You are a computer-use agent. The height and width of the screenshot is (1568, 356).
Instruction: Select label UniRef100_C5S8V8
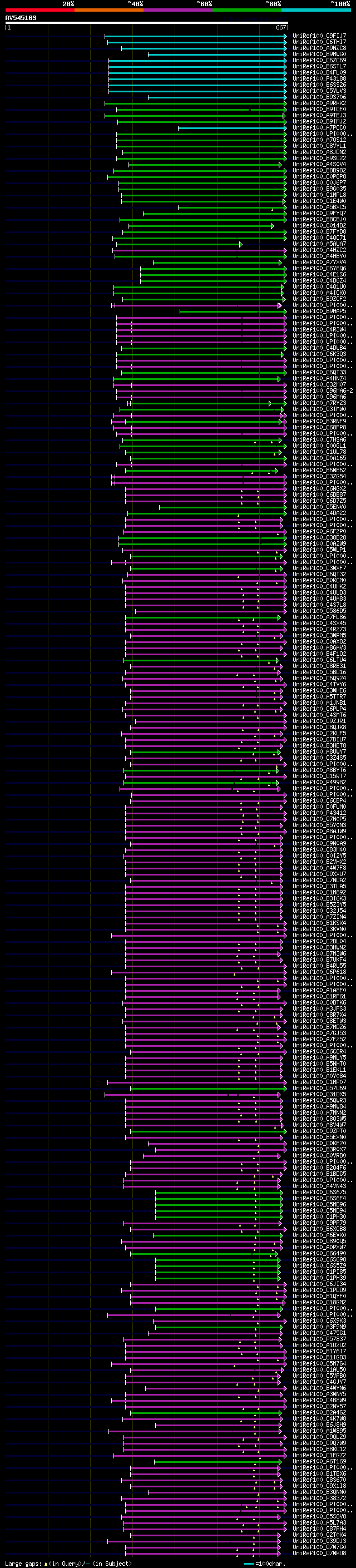(319, 1516)
